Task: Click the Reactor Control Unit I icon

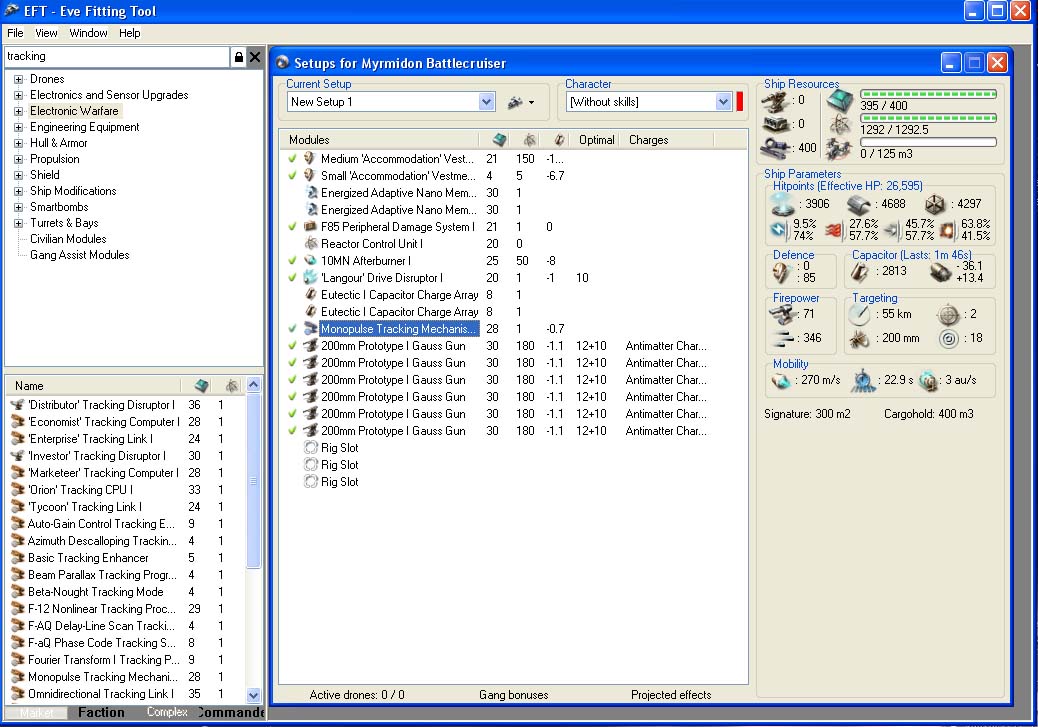Action: [x=310, y=244]
